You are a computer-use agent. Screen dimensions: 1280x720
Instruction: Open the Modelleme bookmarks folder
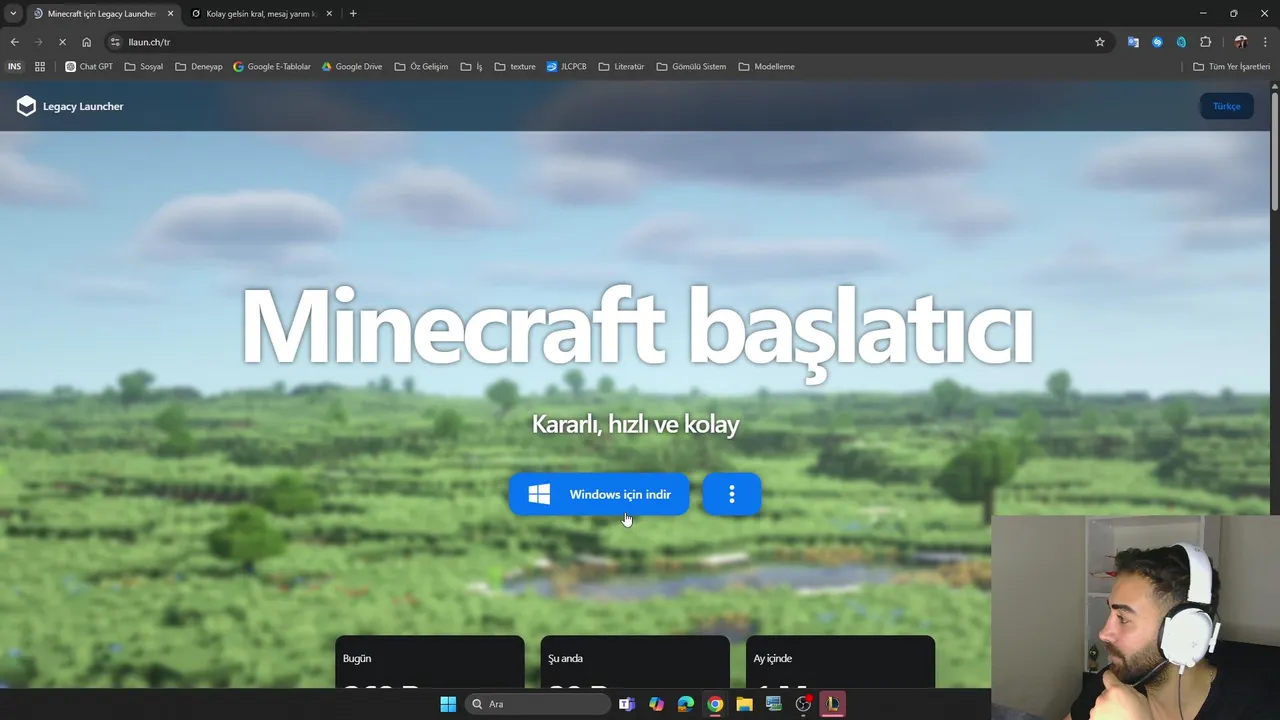tap(767, 67)
